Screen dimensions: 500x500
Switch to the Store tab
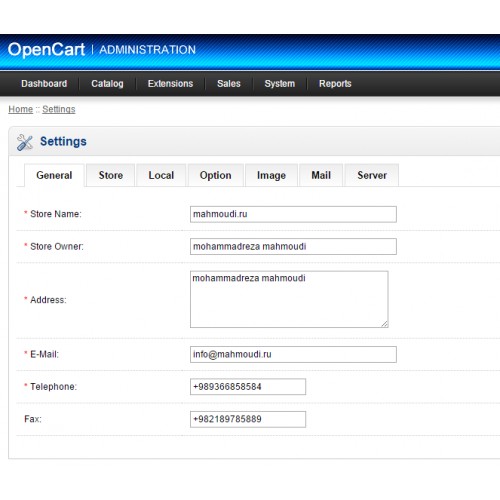click(x=111, y=175)
